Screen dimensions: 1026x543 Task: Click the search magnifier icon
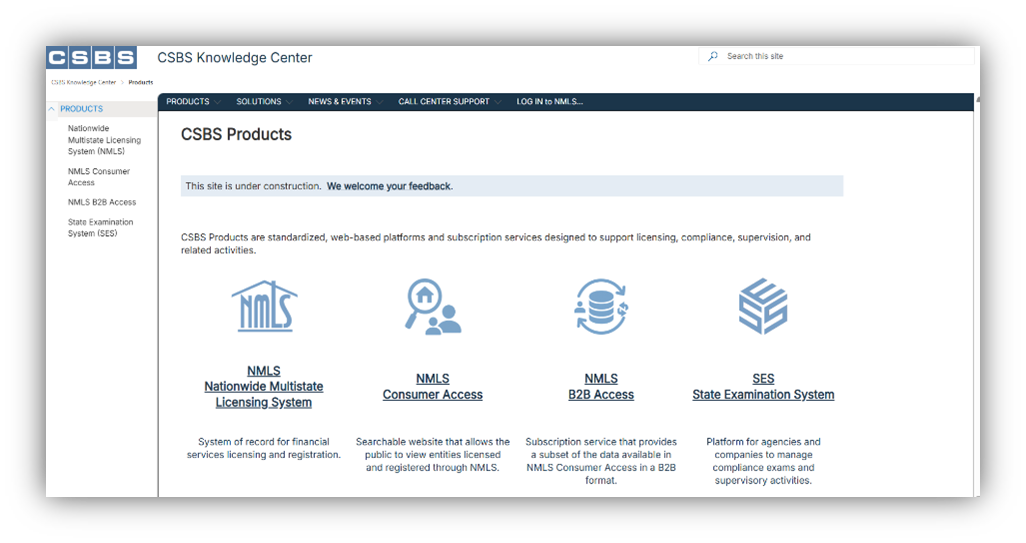pyautogui.click(x=713, y=57)
